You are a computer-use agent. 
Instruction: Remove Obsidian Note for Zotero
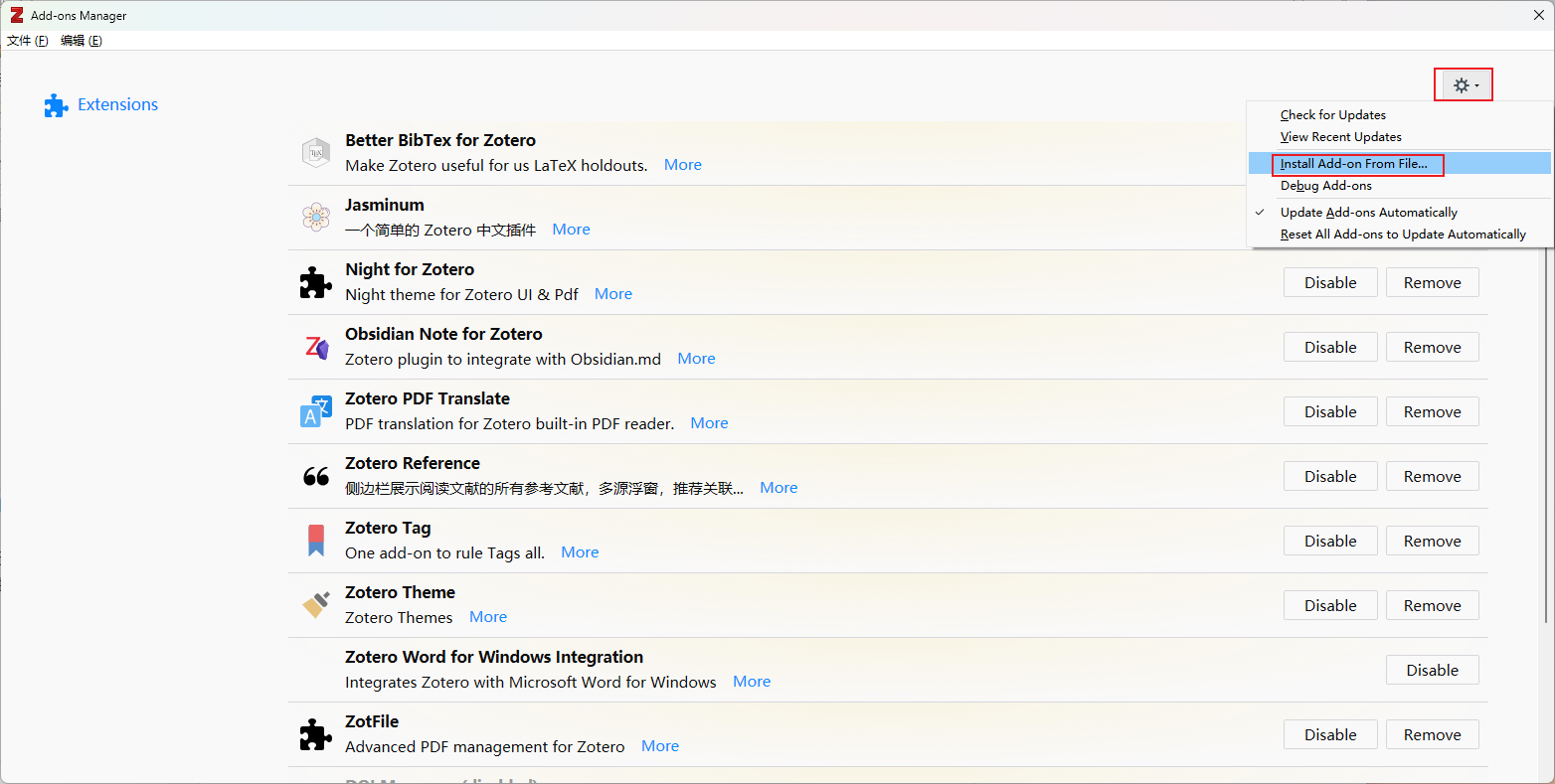point(1433,347)
